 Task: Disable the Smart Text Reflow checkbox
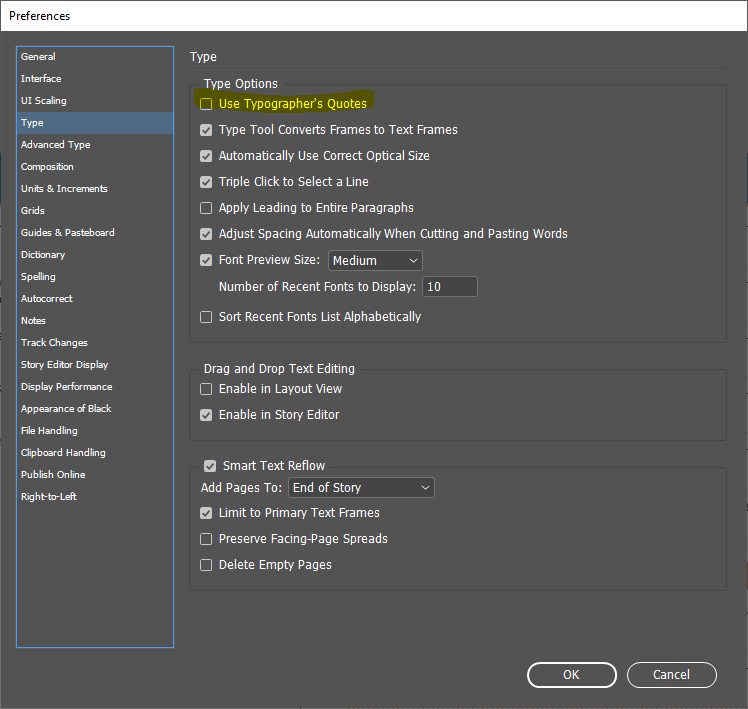pos(210,466)
